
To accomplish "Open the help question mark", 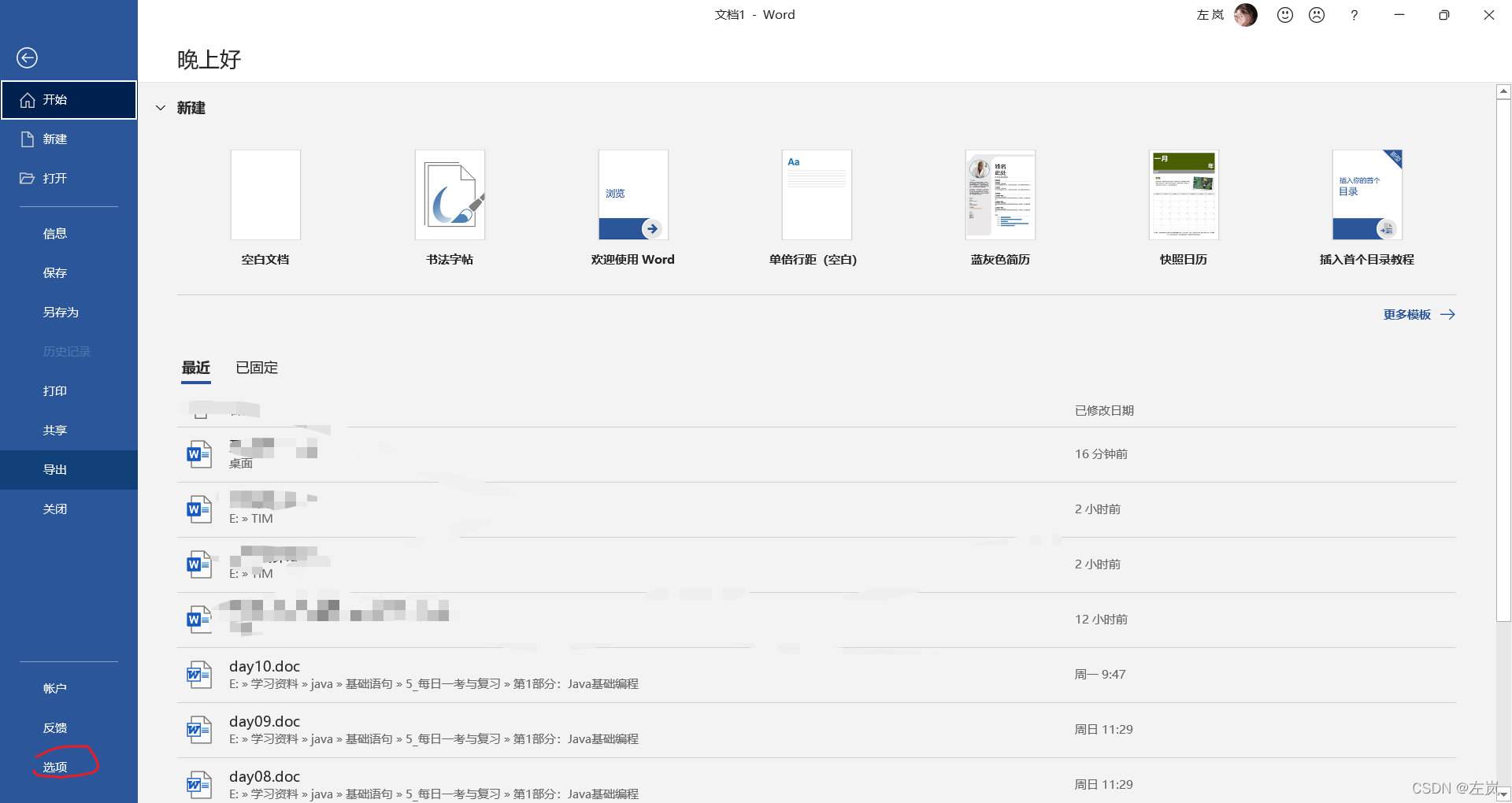I will (1354, 15).
